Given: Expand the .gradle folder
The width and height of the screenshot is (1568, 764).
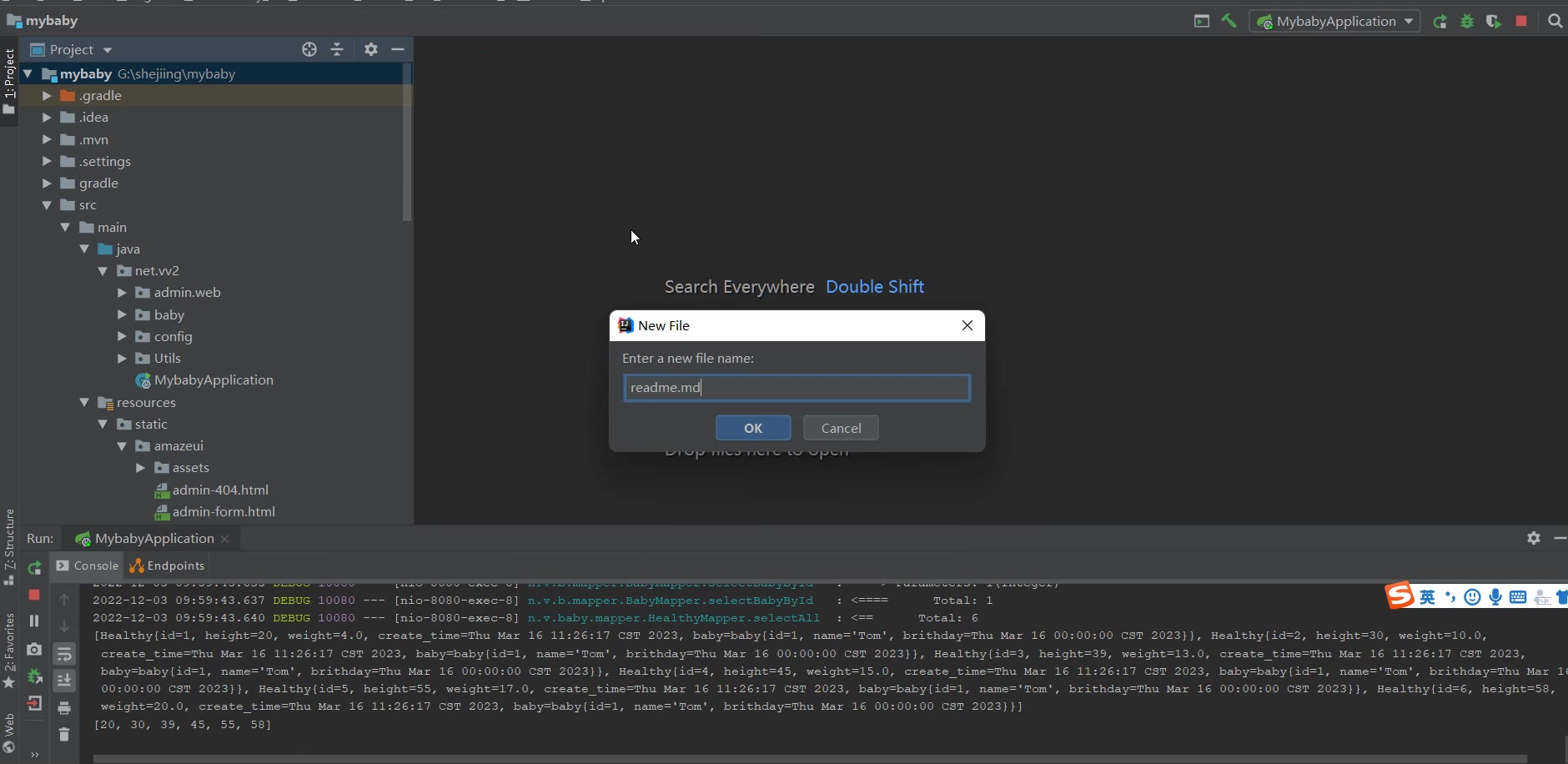Looking at the screenshot, I should point(48,96).
